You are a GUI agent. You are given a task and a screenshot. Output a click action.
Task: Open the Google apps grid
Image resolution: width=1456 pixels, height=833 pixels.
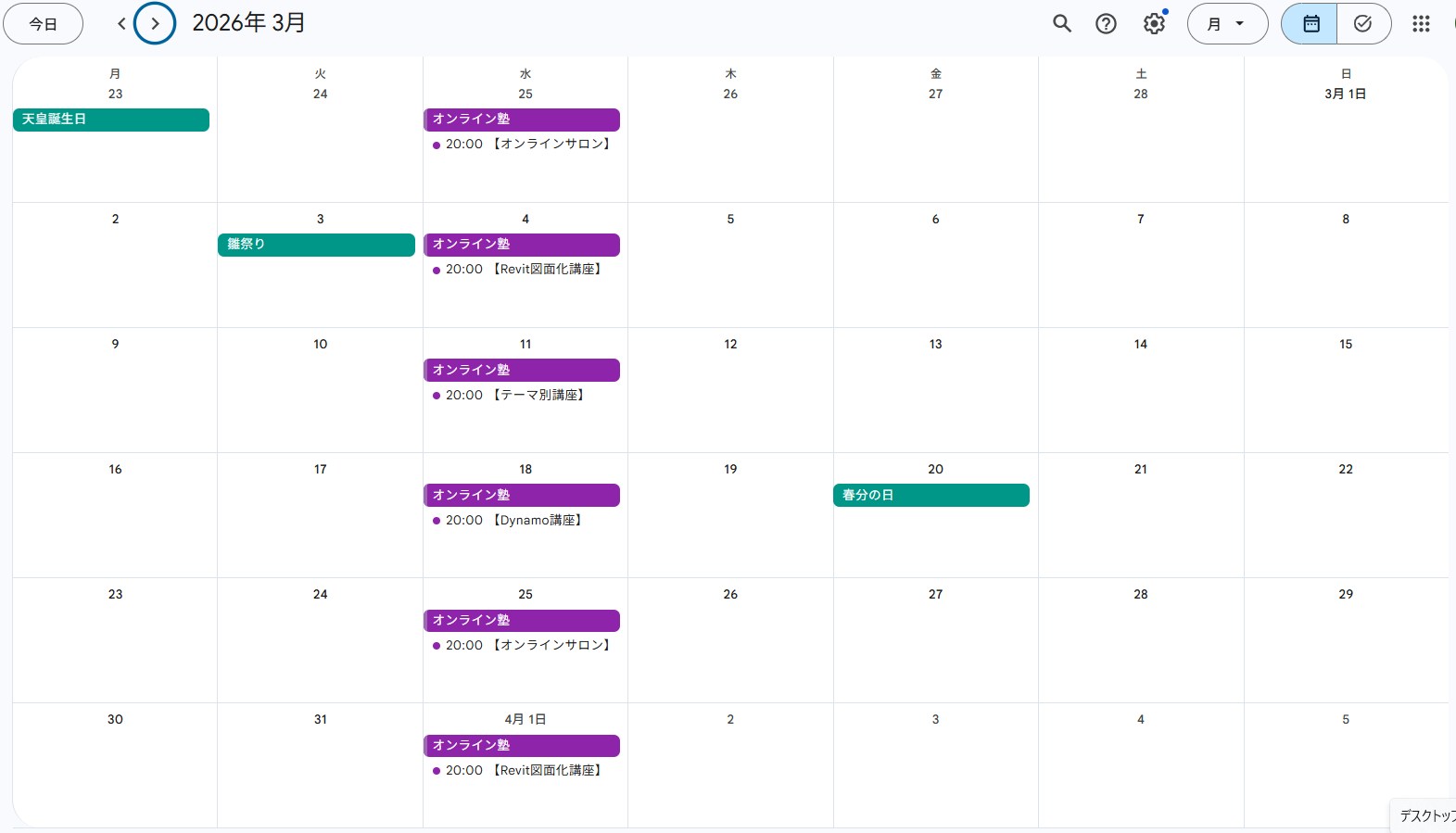[1421, 24]
